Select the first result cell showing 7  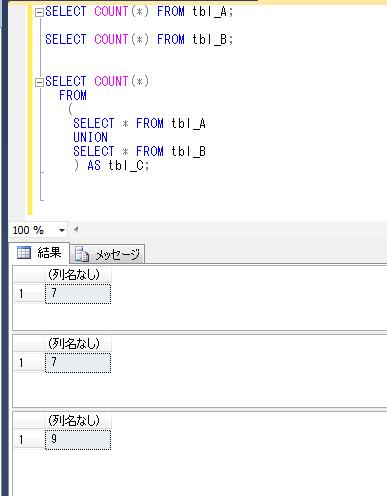click(x=78, y=294)
